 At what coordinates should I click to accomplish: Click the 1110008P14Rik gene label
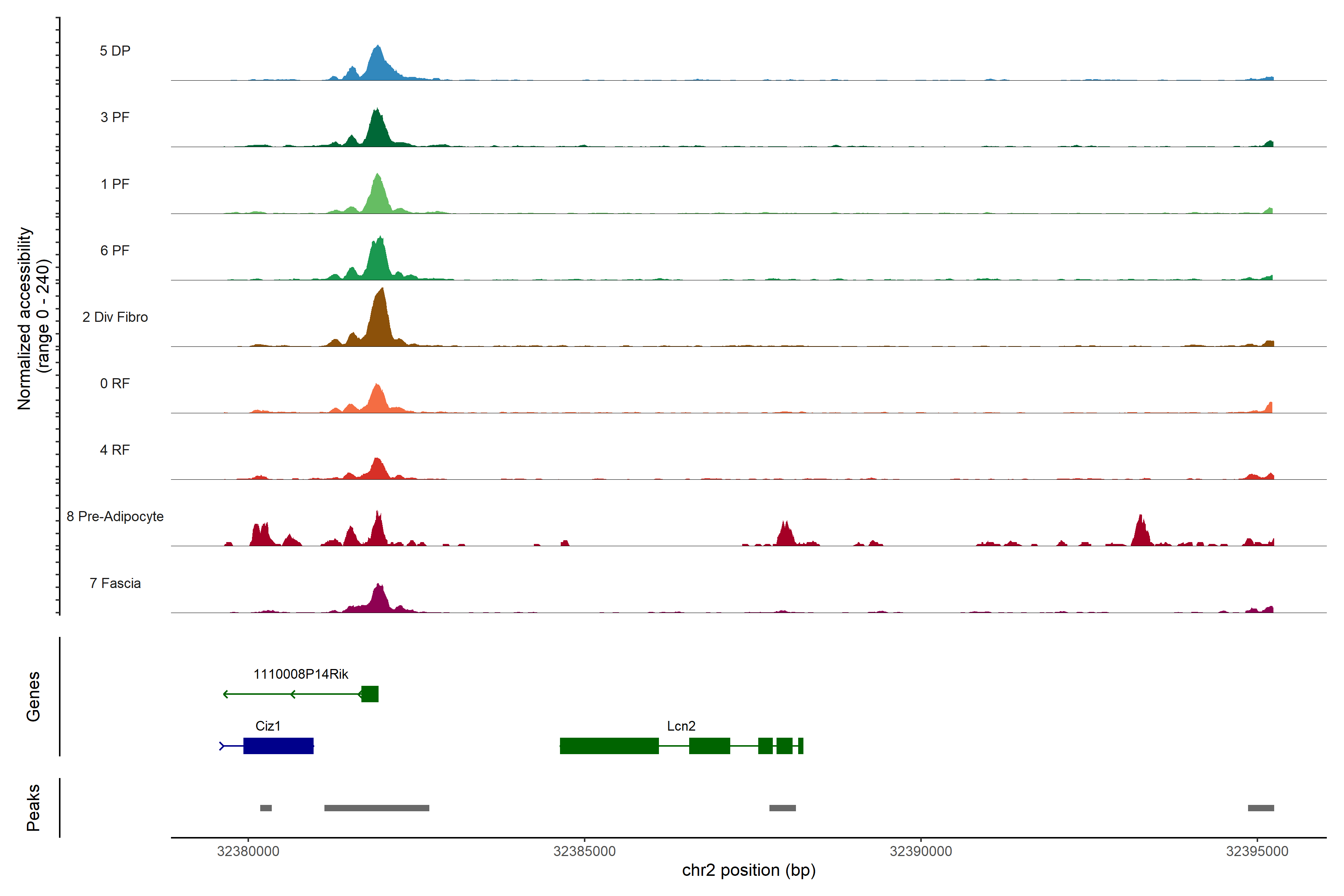point(301,674)
